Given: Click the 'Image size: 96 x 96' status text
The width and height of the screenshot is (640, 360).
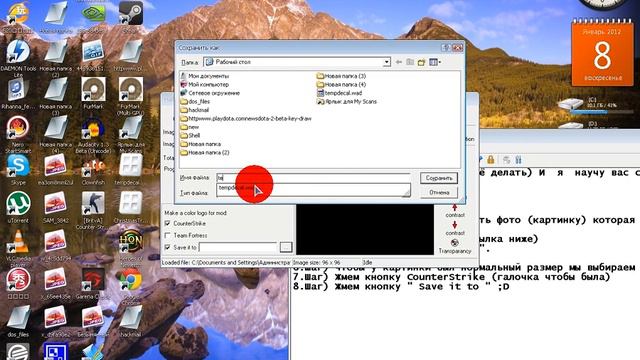Looking at the screenshot, I should click(317, 263).
